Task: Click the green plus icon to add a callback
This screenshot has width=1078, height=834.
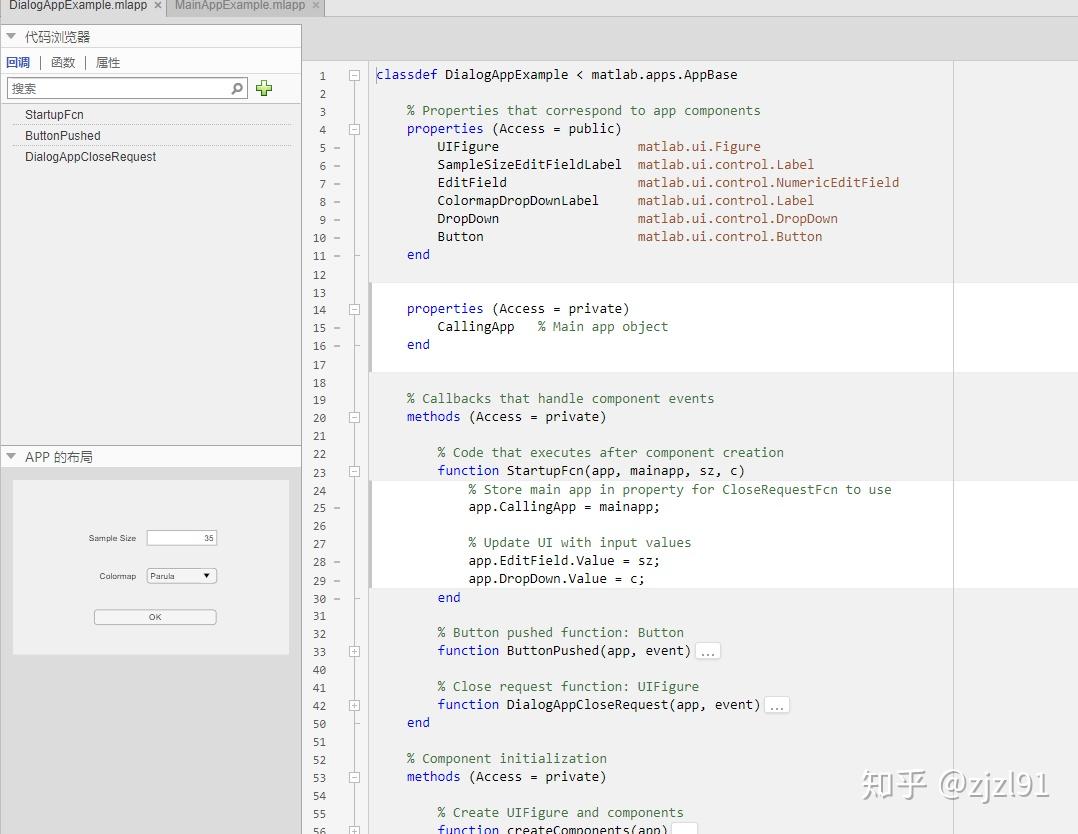Action: [x=264, y=88]
